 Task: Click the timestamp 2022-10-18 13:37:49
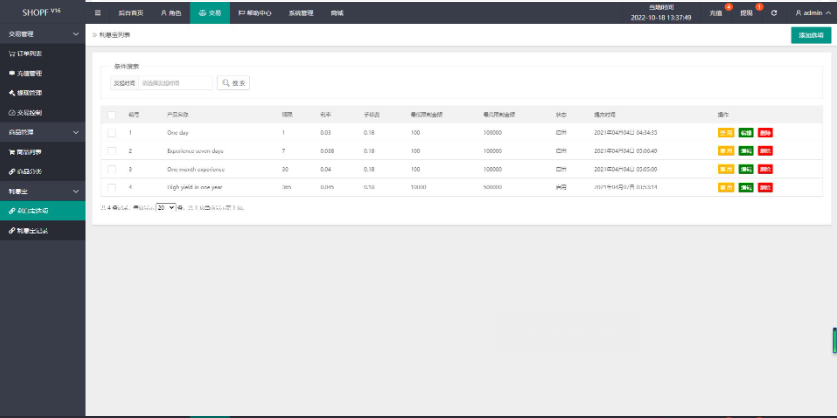pyautogui.click(x=661, y=18)
